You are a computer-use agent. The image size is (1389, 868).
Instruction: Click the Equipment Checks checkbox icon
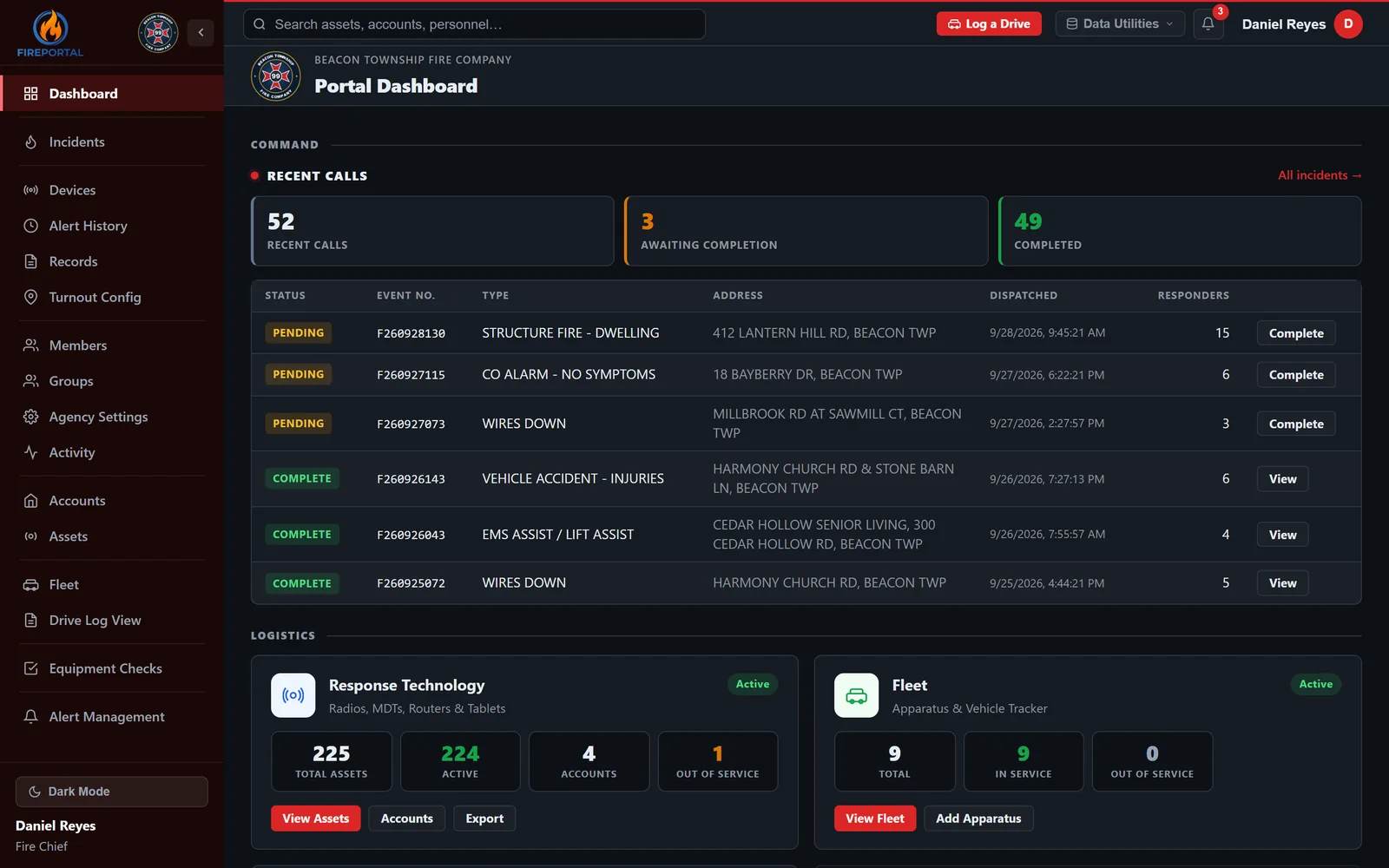(31, 668)
